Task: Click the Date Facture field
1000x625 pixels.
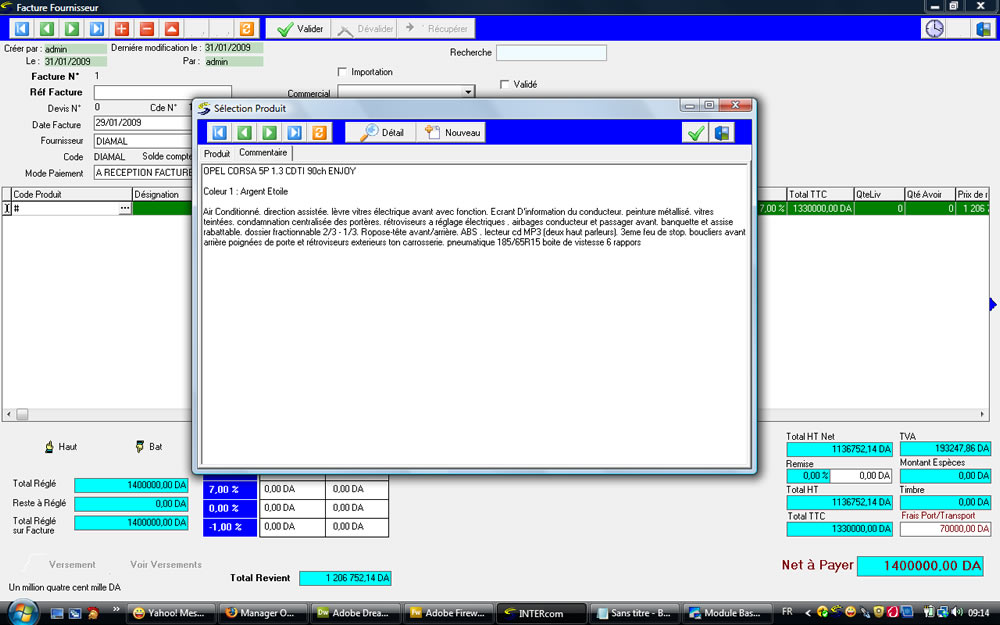Action: [x=143, y=123]
